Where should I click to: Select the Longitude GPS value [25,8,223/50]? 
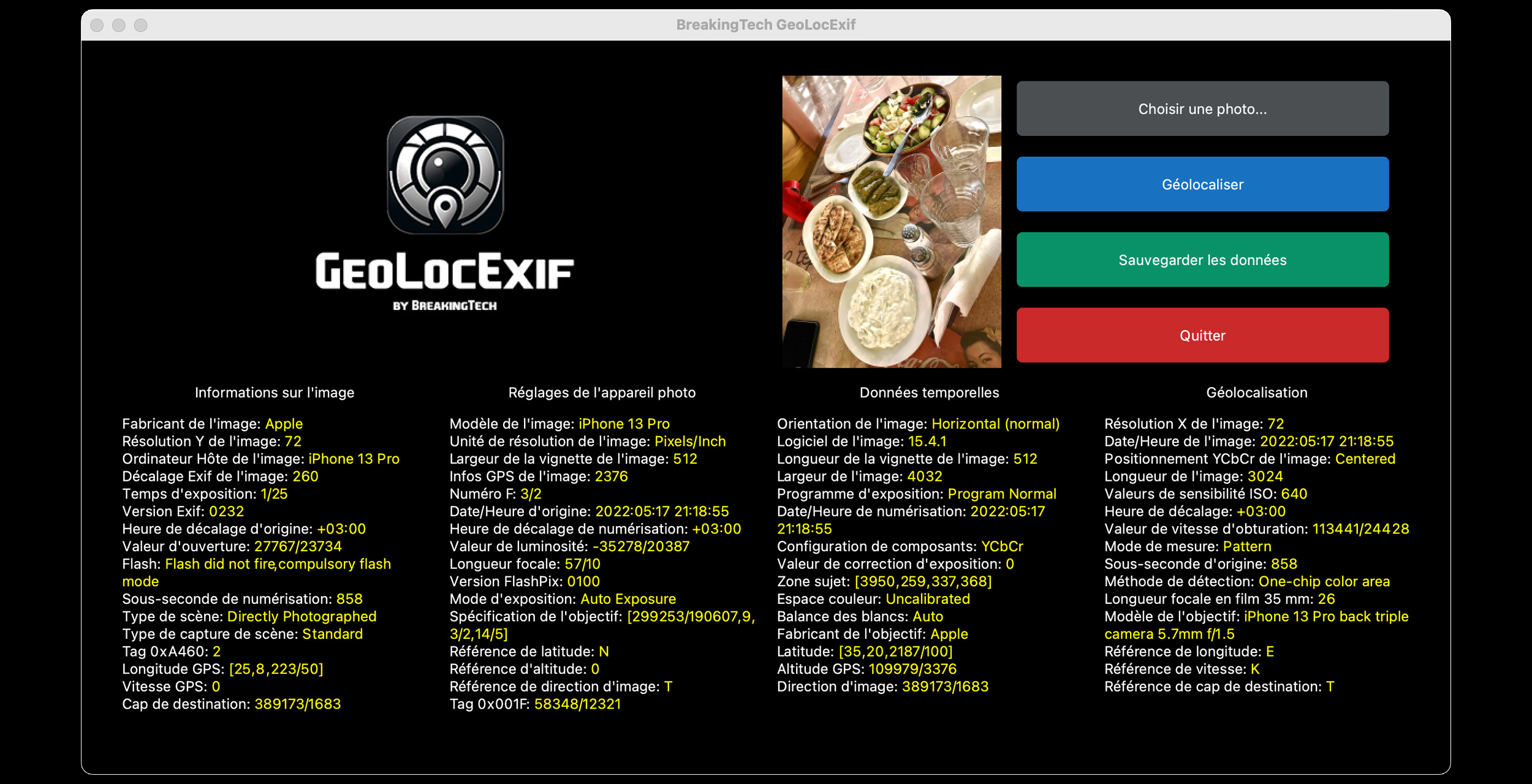click(277, 669)
